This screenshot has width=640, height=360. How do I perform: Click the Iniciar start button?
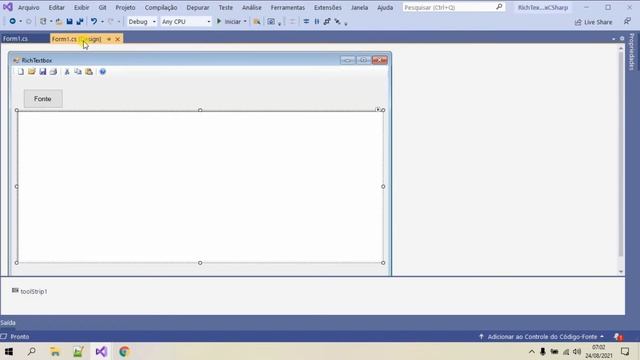pos(229,22)
